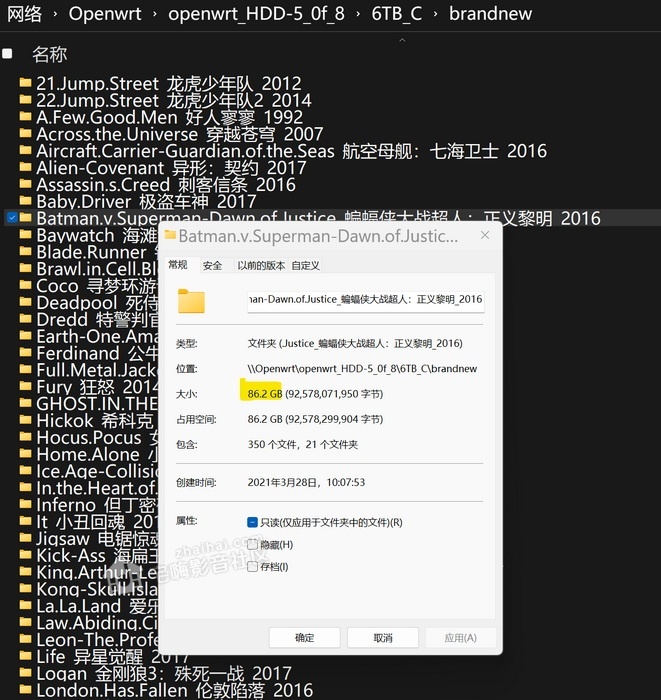Screen dimensions: 661x700
Task: Go to Openwrt in the breadcrumb
Action: coord(105,14)
